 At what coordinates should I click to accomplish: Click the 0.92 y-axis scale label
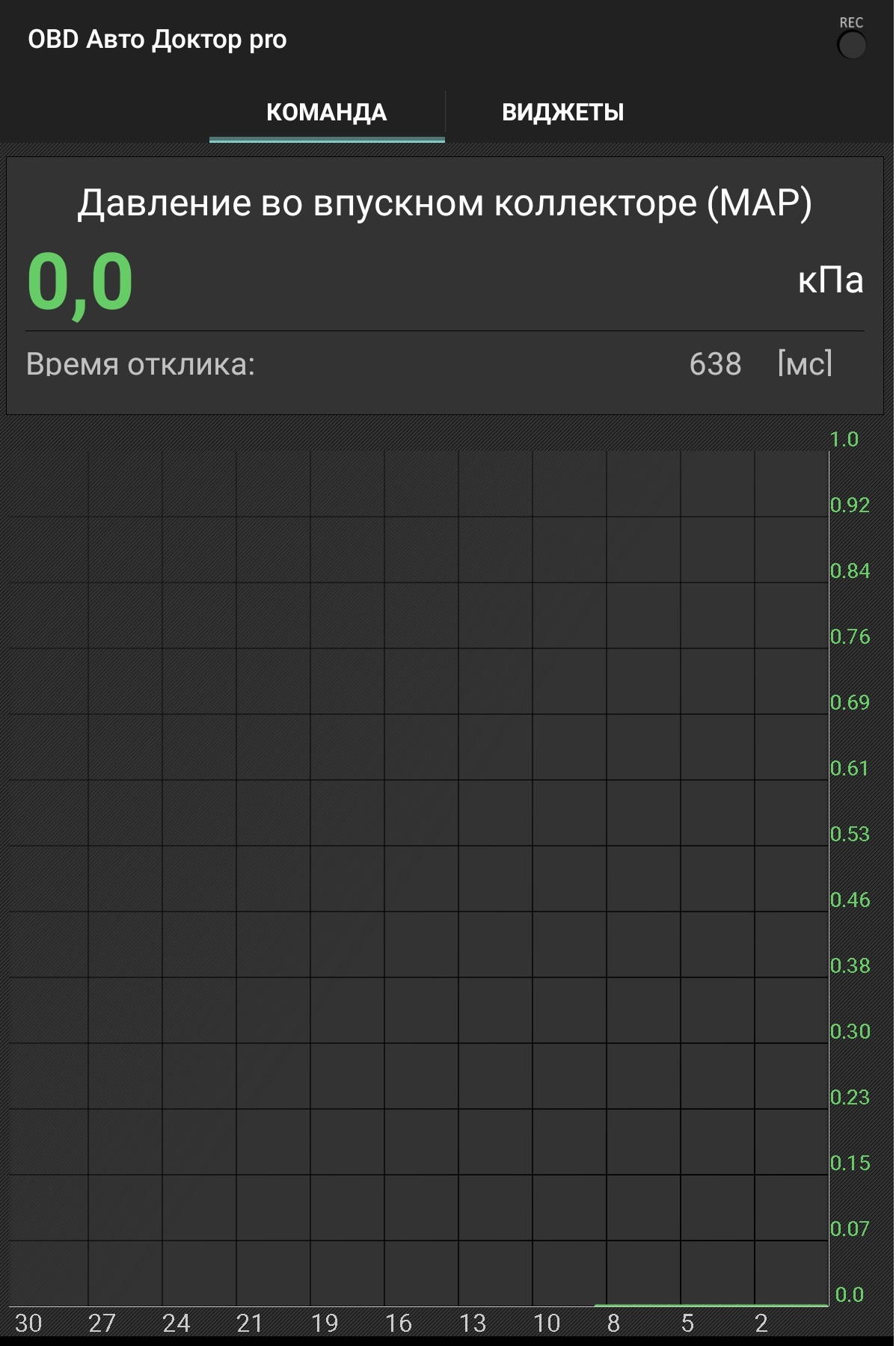click(850, 505)
